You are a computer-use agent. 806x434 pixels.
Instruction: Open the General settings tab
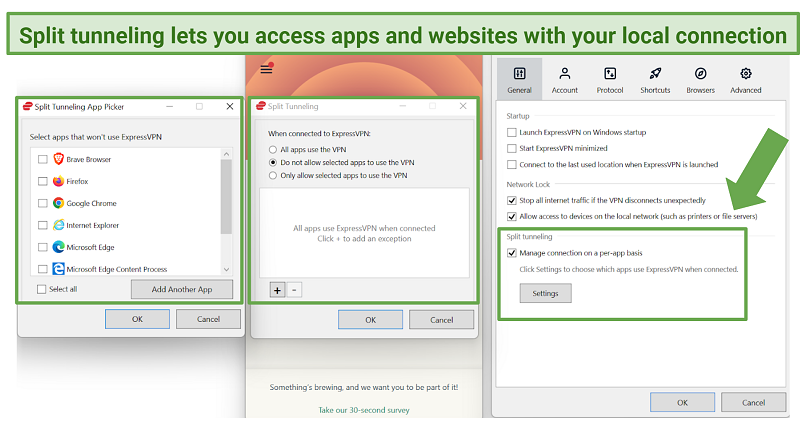(x=519, y=79)
